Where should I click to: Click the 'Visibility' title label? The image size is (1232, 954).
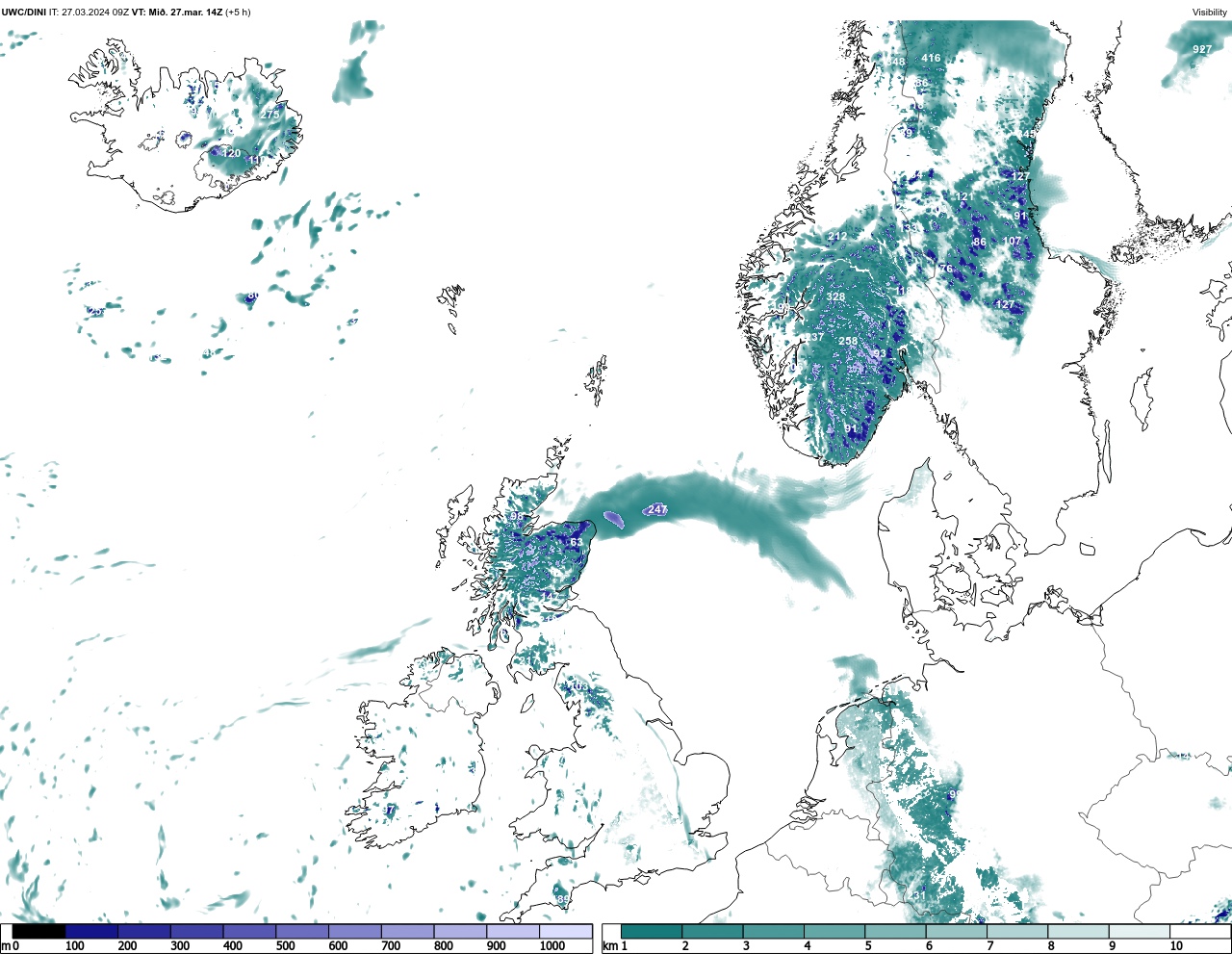point(1210,13)
